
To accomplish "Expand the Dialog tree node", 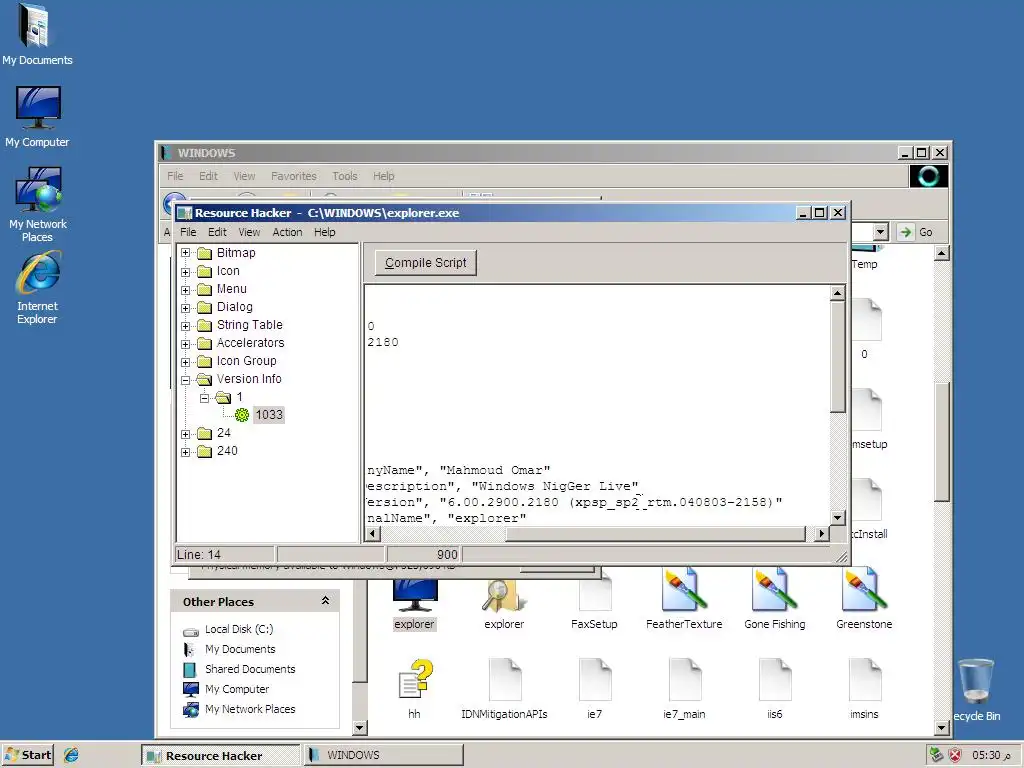I will click(185, 308).
